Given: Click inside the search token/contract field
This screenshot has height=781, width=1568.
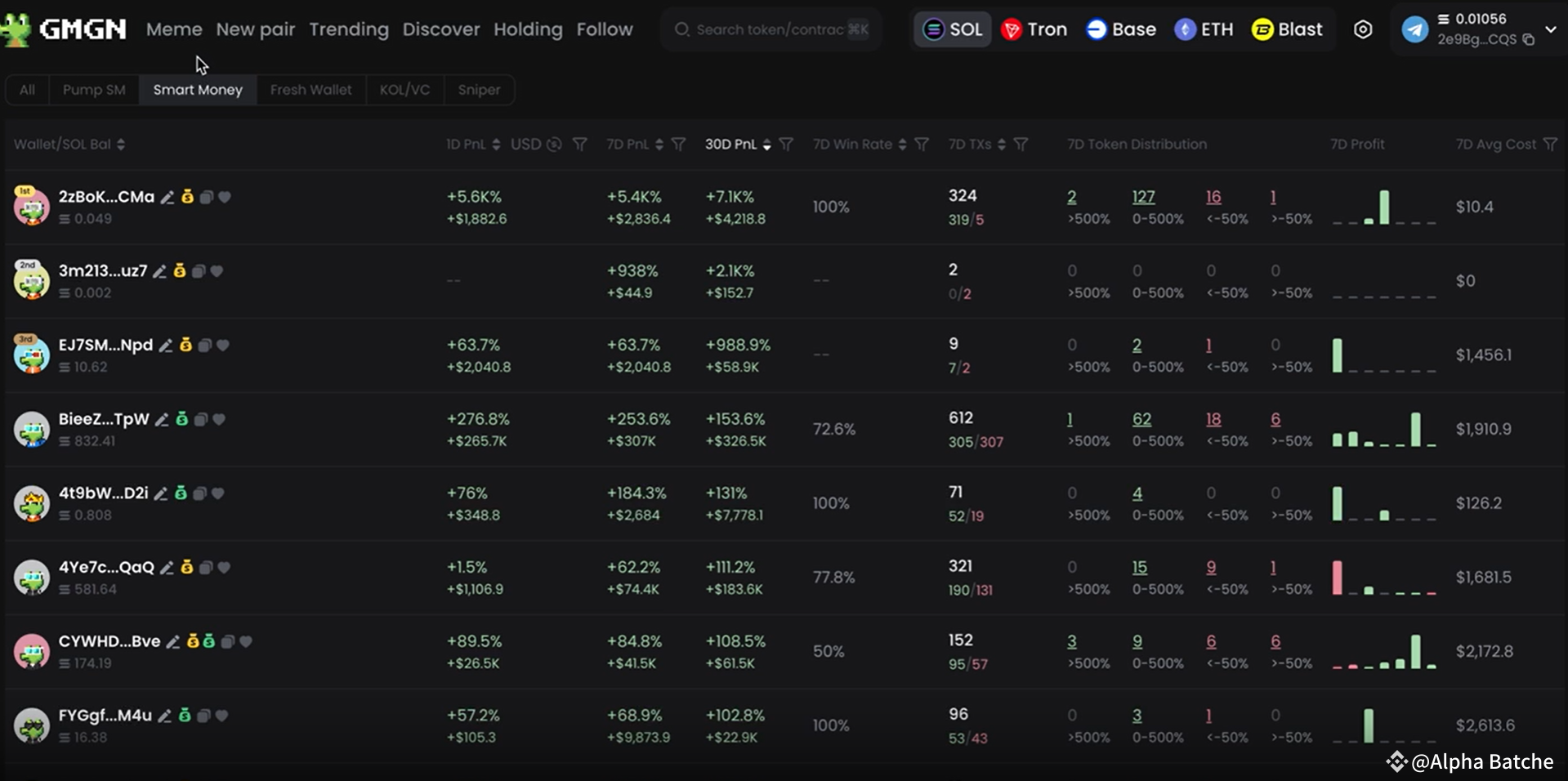Looking at the screenshot, I should [768, 29].
